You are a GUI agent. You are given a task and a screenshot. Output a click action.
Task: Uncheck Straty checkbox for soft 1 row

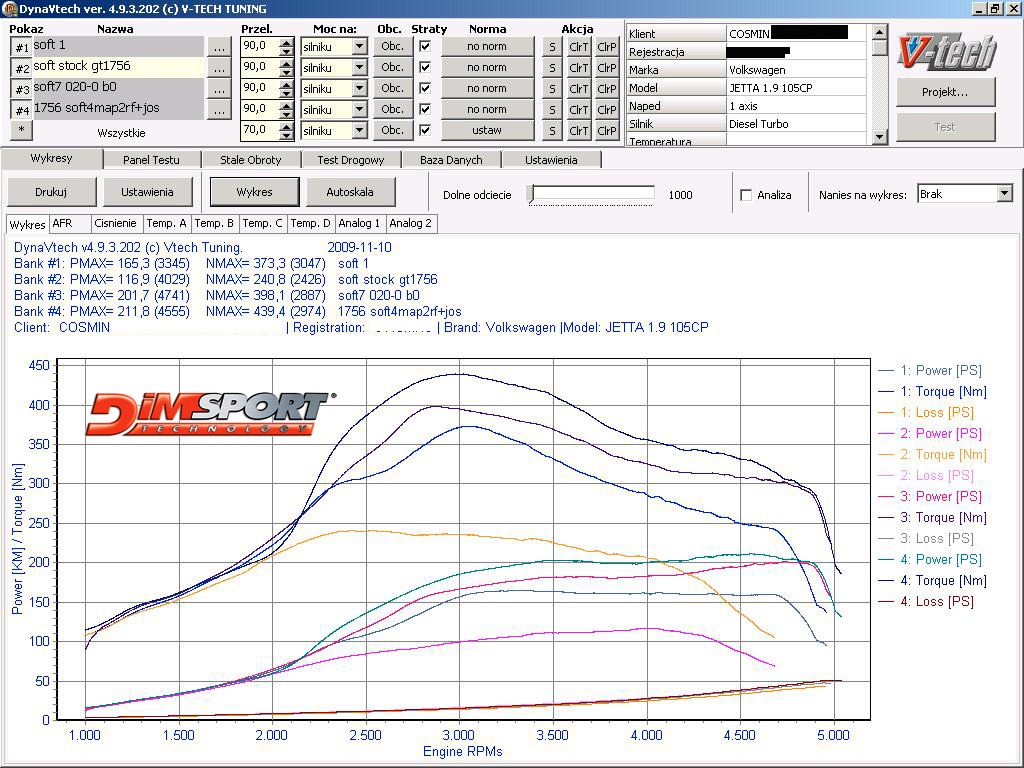point(425,47)
